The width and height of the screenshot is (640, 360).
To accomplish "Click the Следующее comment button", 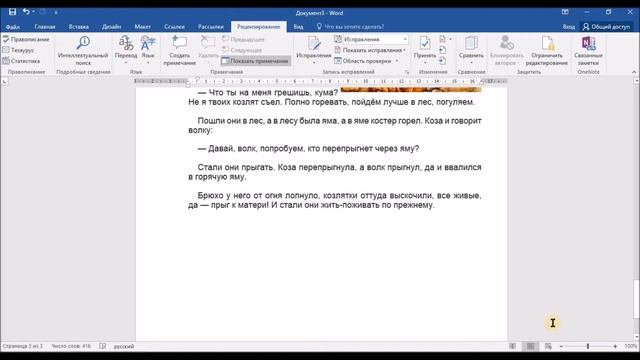I will pos(242,50).
